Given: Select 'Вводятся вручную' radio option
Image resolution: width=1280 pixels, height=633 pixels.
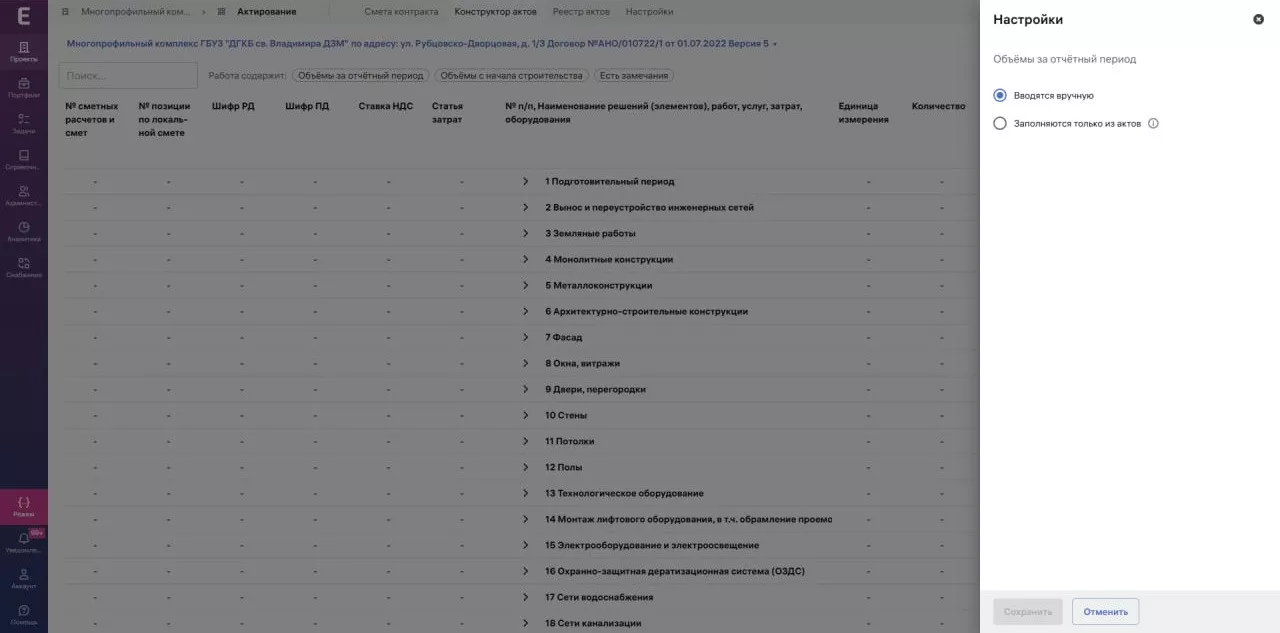Looking at the screenshot, I should tap(1000, 95).
